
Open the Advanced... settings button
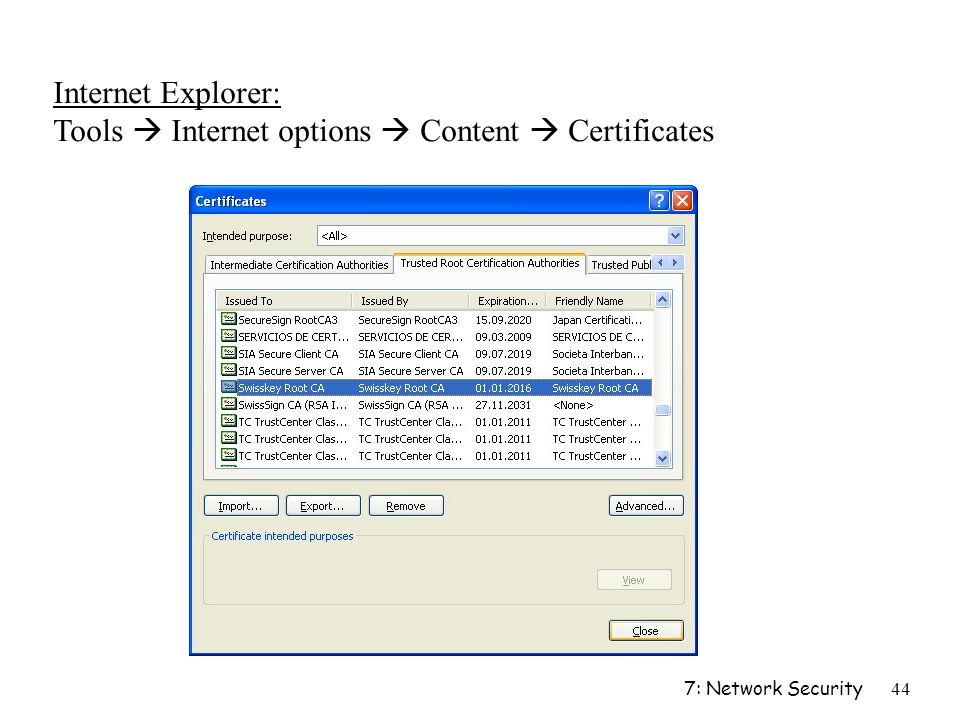click(x=646, y=506)
